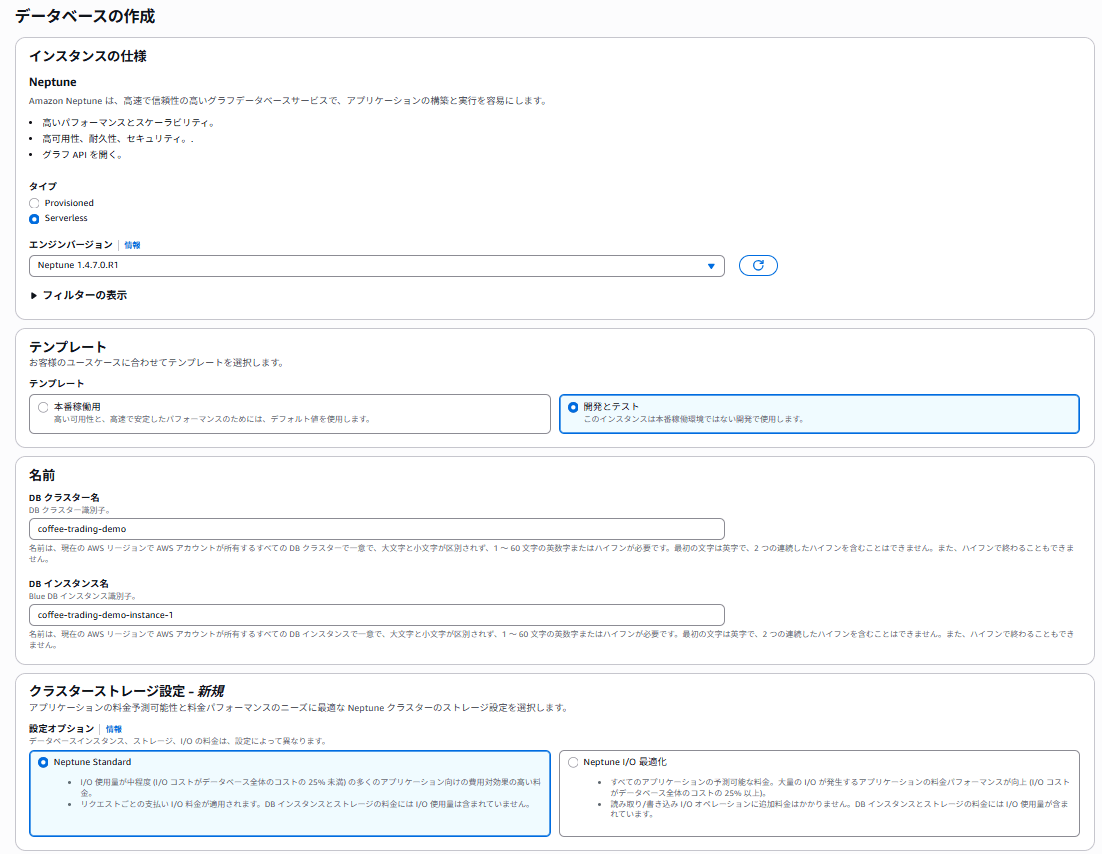Select Neptune Standard storage option
Screen dimensions: 1102x854
[44, 763]
